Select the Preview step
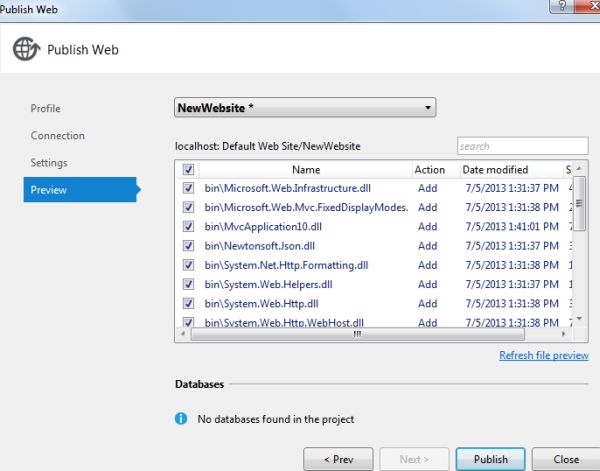 click(82, 189)
